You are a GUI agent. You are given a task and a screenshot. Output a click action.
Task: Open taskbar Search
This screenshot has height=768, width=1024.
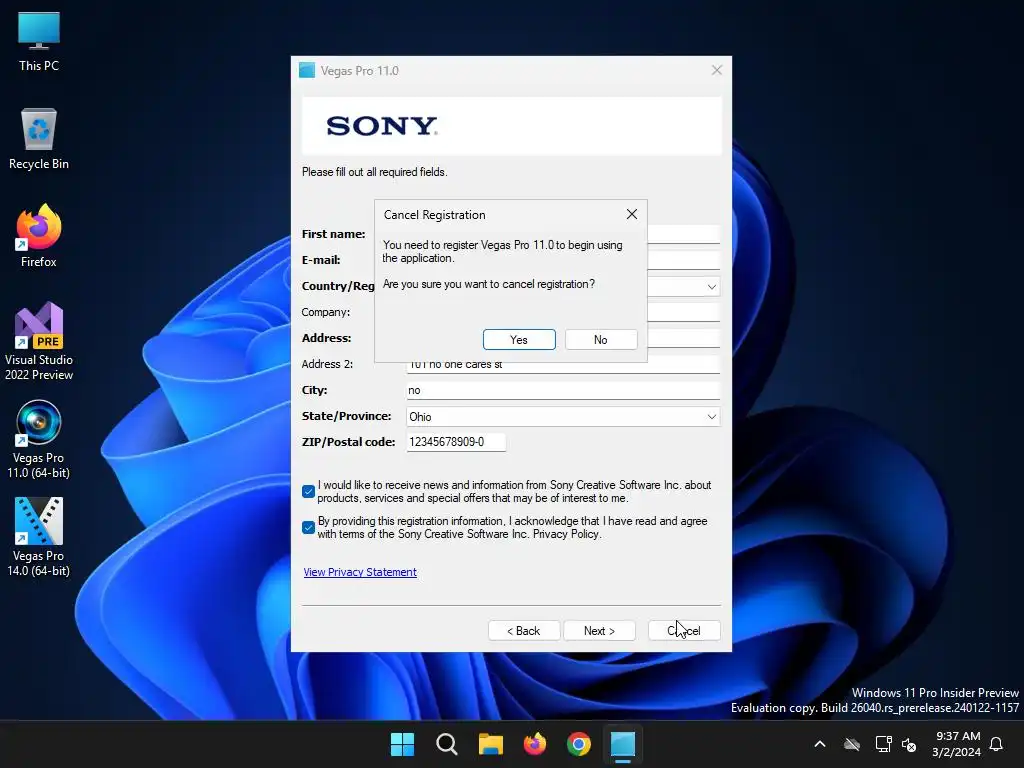447,744
